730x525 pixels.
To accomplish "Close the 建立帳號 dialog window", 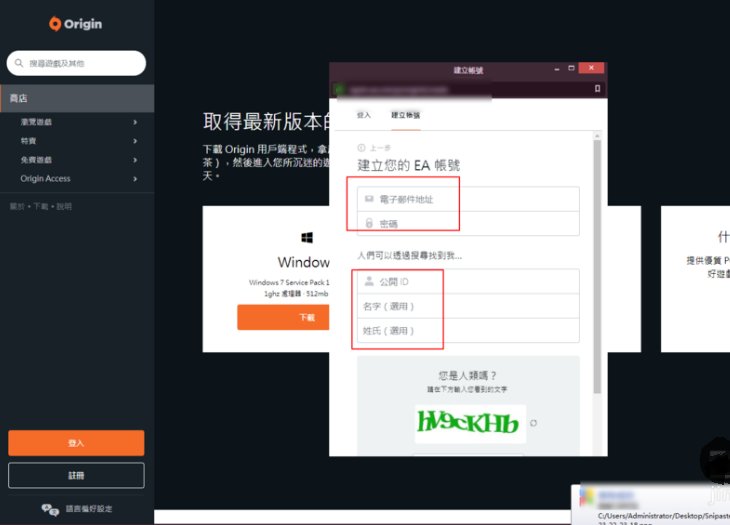I will (591, 68).
